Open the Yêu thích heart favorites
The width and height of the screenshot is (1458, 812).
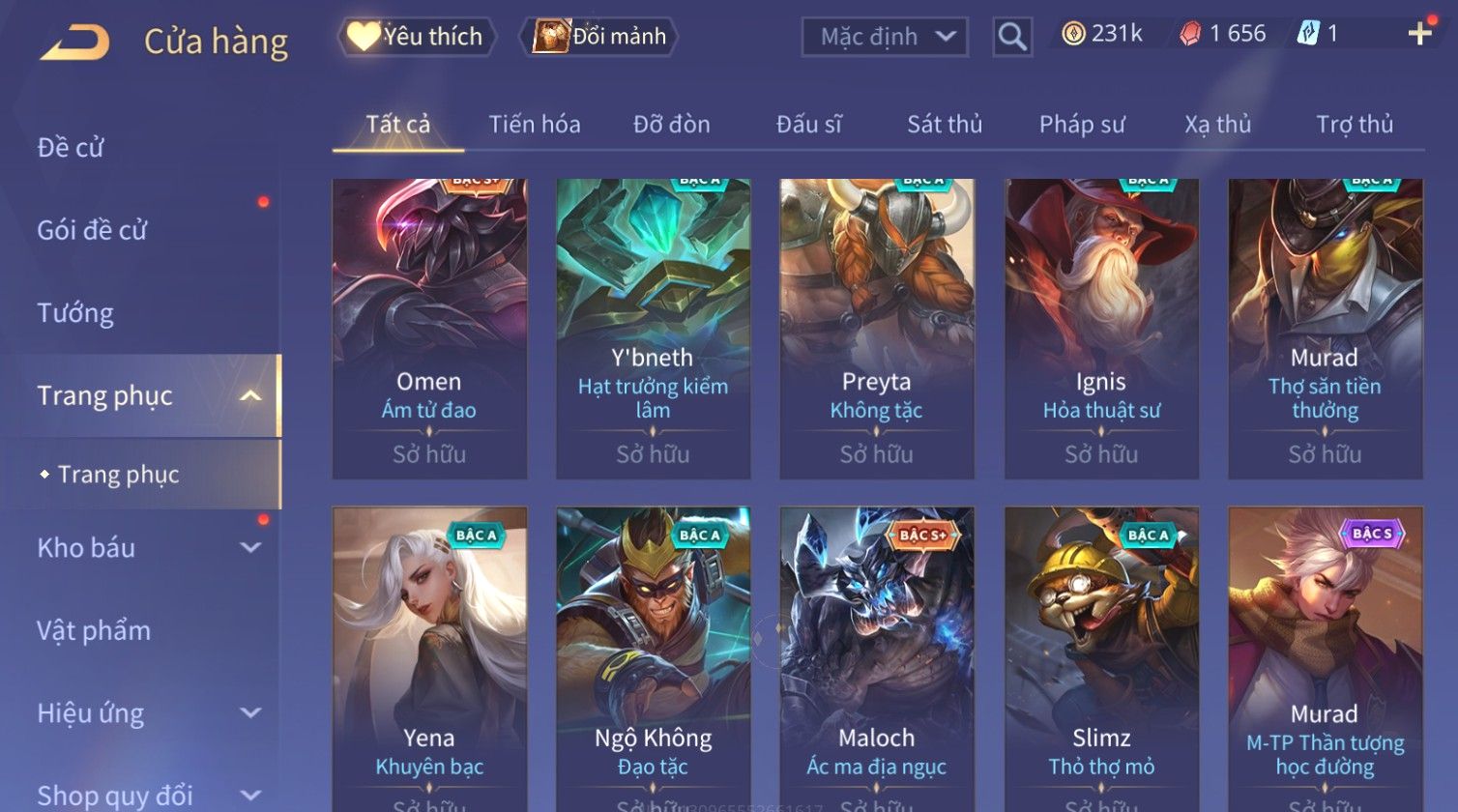coord(363,37)
